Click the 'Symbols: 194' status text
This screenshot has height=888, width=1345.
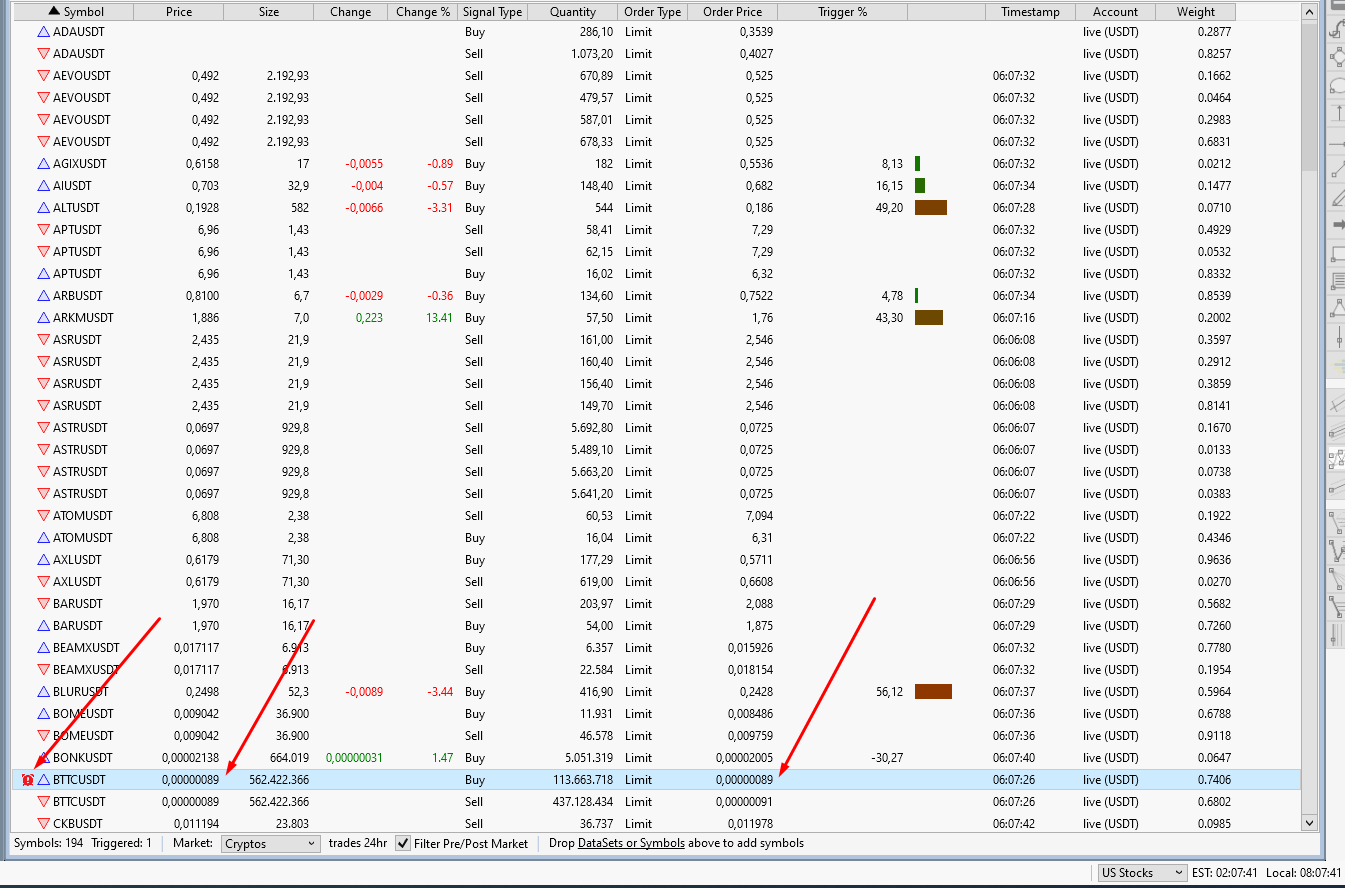coord(49,843)
